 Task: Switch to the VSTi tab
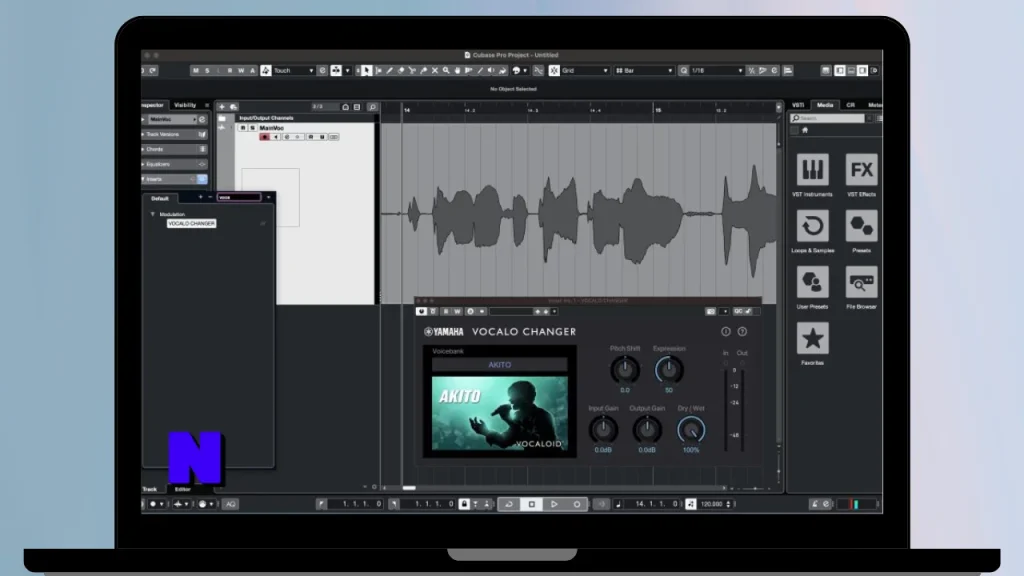pos(798,105)
